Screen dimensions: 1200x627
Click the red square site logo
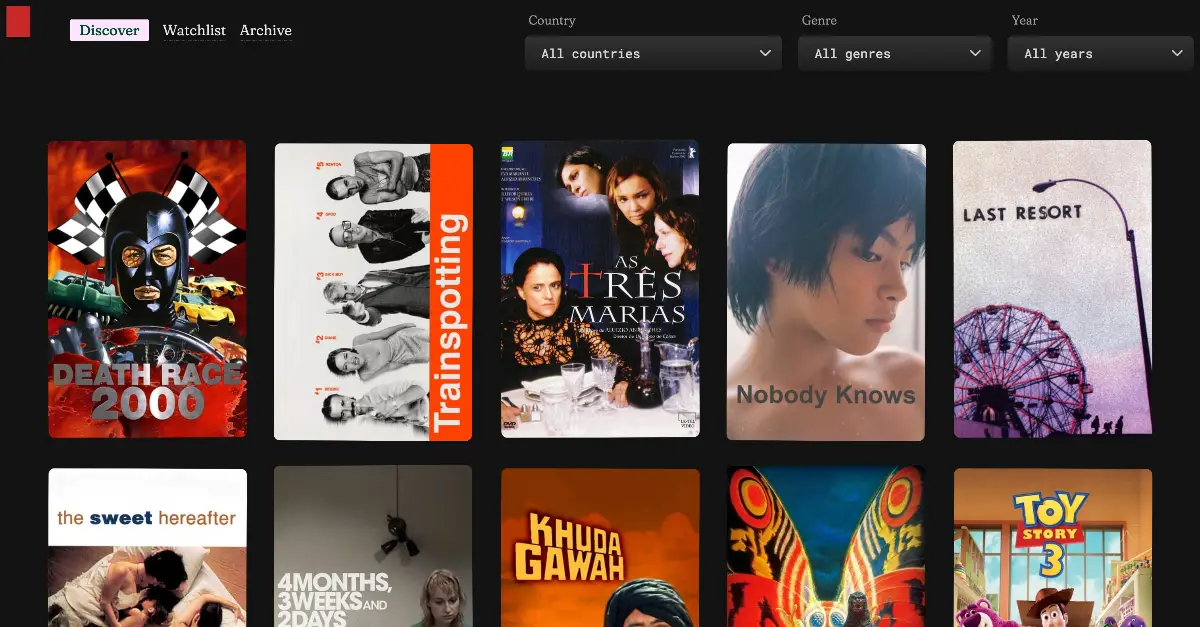[x=18, y=21]
